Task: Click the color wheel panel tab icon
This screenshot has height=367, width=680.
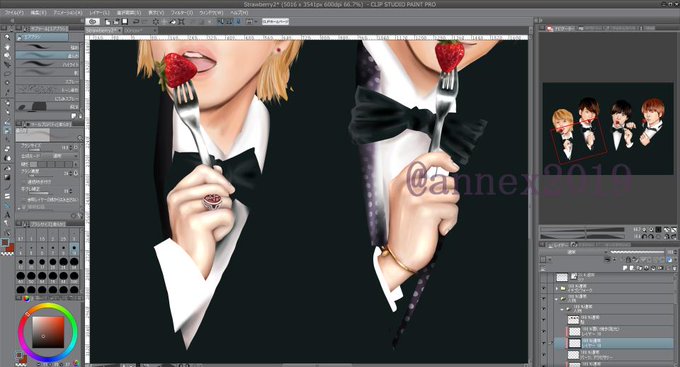Action: tap(26, 298)
